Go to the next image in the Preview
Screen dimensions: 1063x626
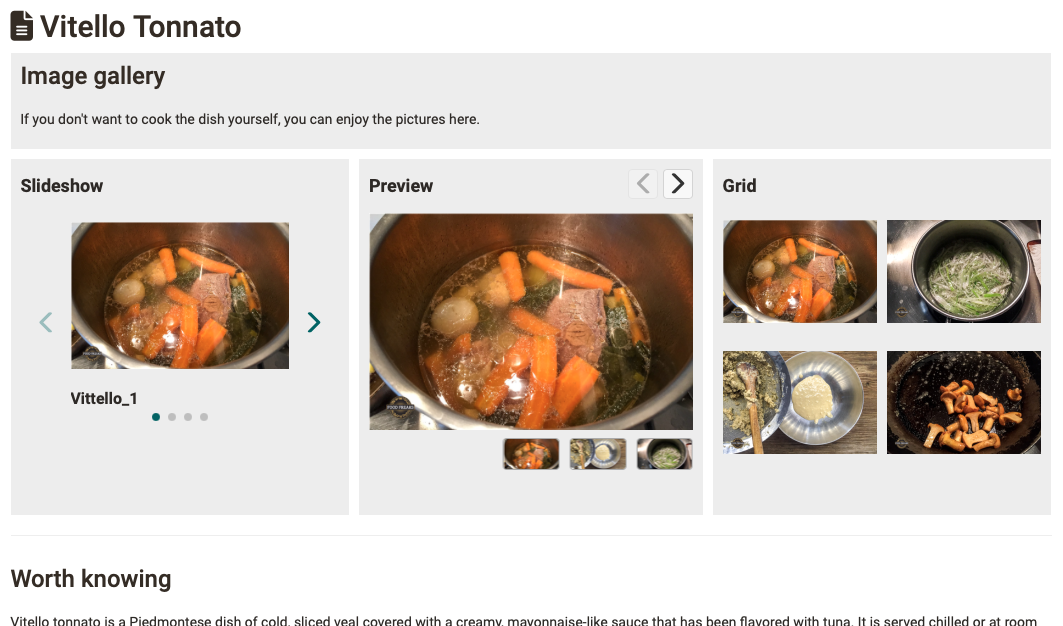point(677,183)
